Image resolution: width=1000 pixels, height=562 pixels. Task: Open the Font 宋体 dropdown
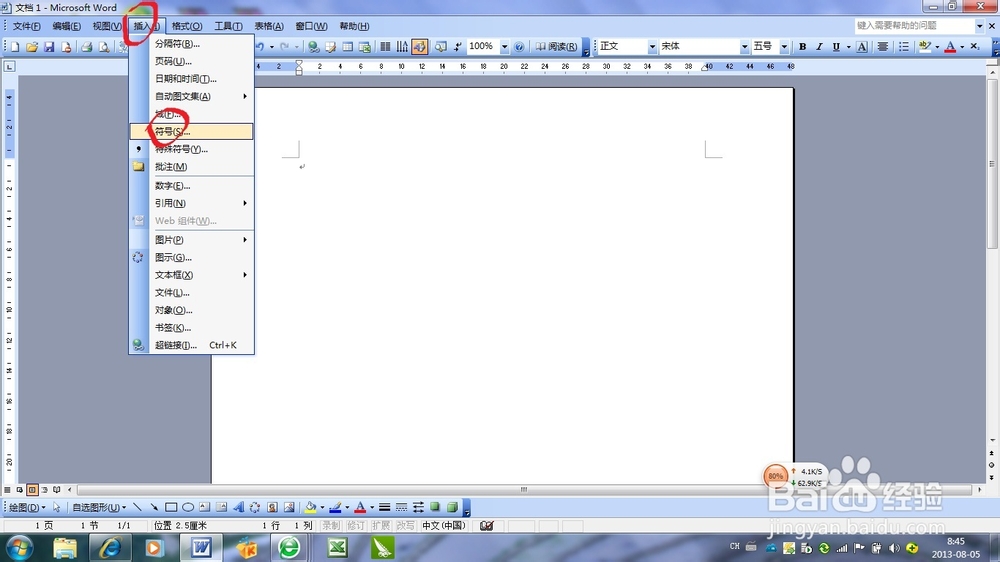[x=744, y=47]
